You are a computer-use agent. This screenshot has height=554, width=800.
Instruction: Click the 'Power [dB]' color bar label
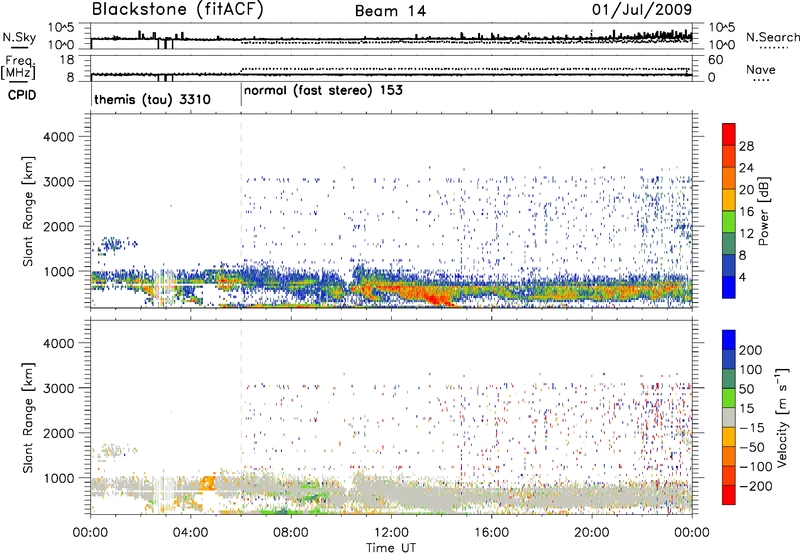pyautogui.click(x=764, y=211)
